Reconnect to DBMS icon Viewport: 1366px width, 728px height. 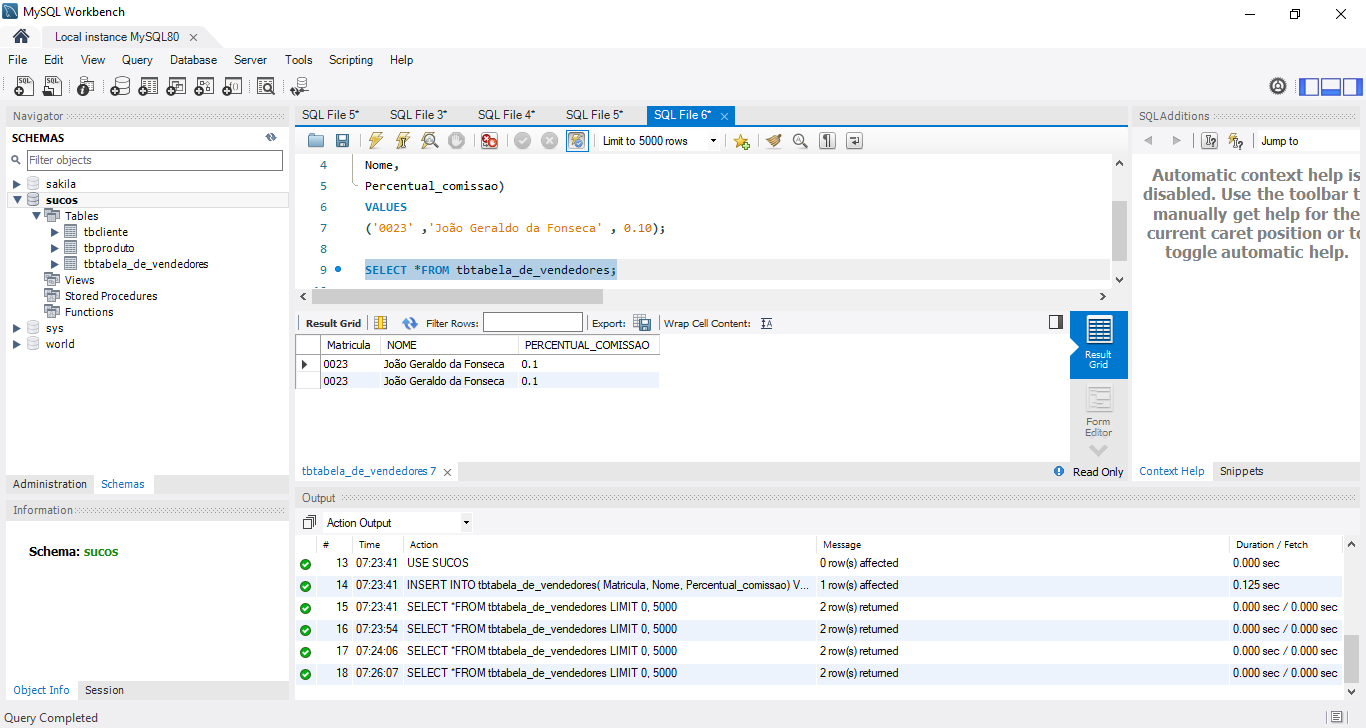pyautogui.click(x=300, y=87)
